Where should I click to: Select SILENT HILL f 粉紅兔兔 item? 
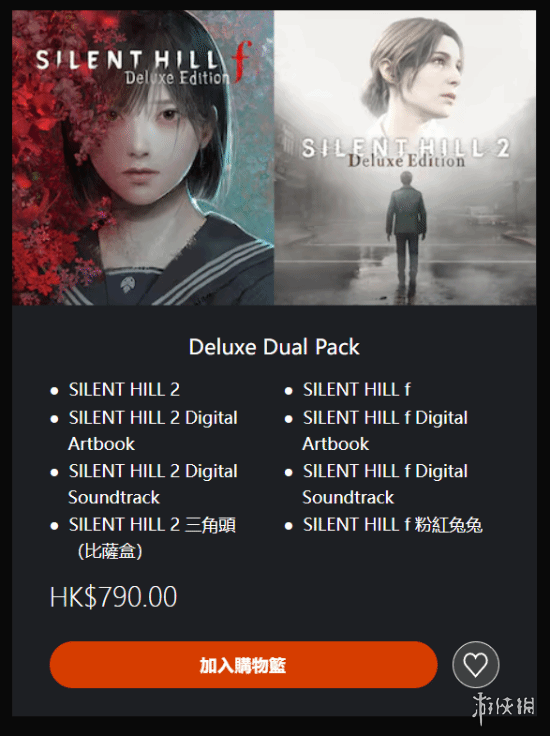point(392,525)
